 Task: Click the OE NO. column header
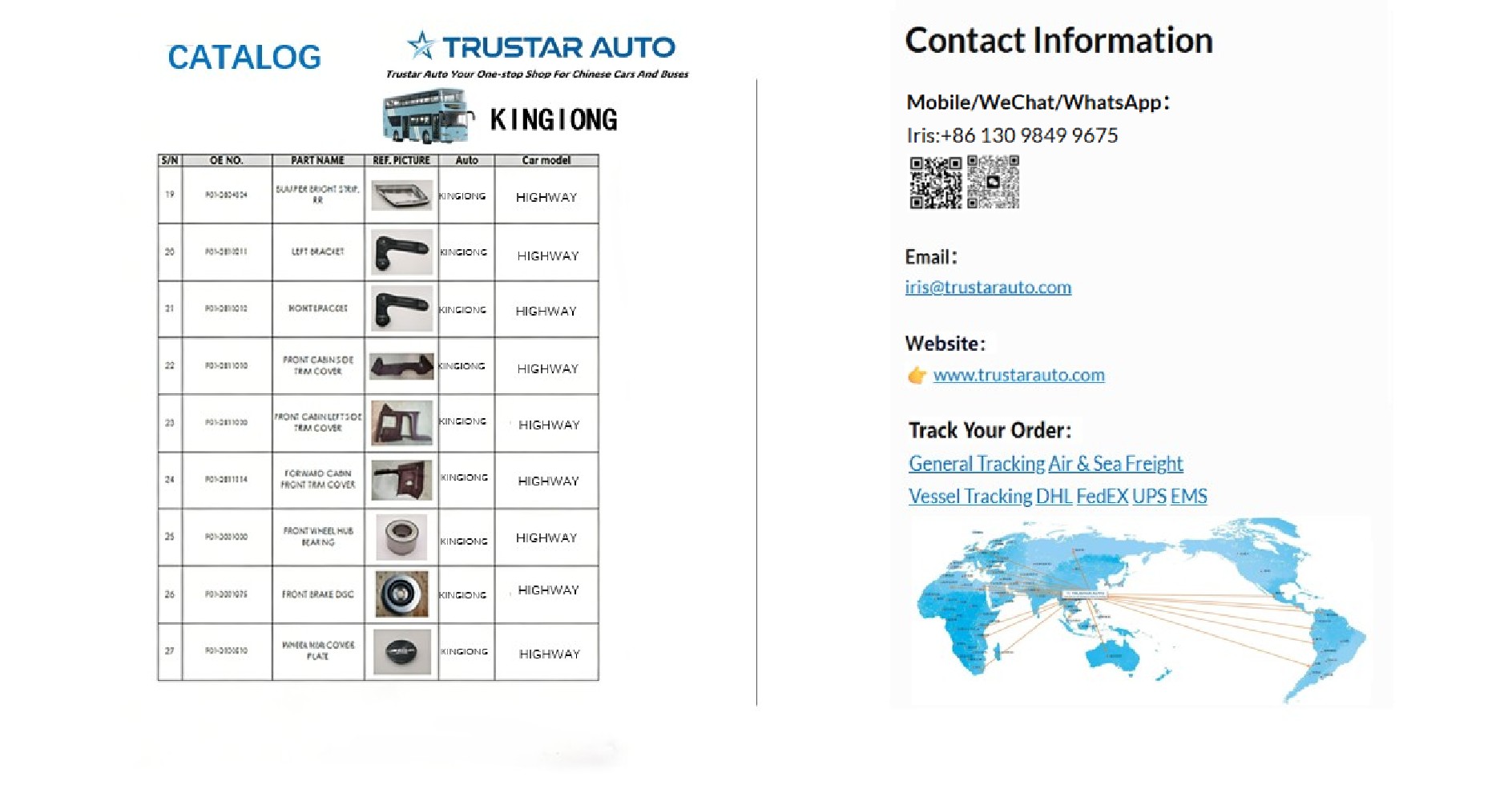coord(227,160)
